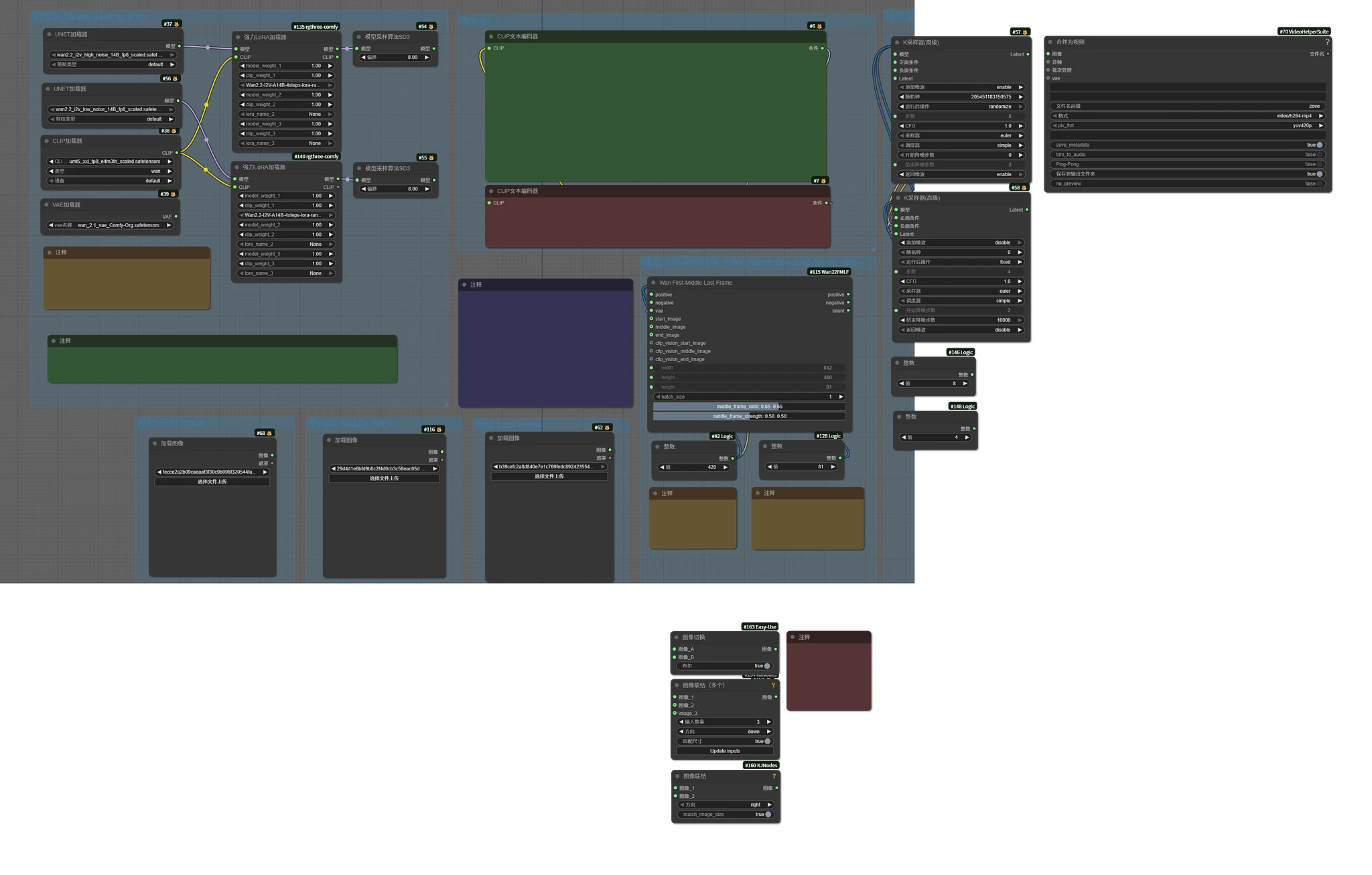Click the yellow question mark on 图像联结（多个） node
This screenshot has width=1372, height=875.
point(773,685)
